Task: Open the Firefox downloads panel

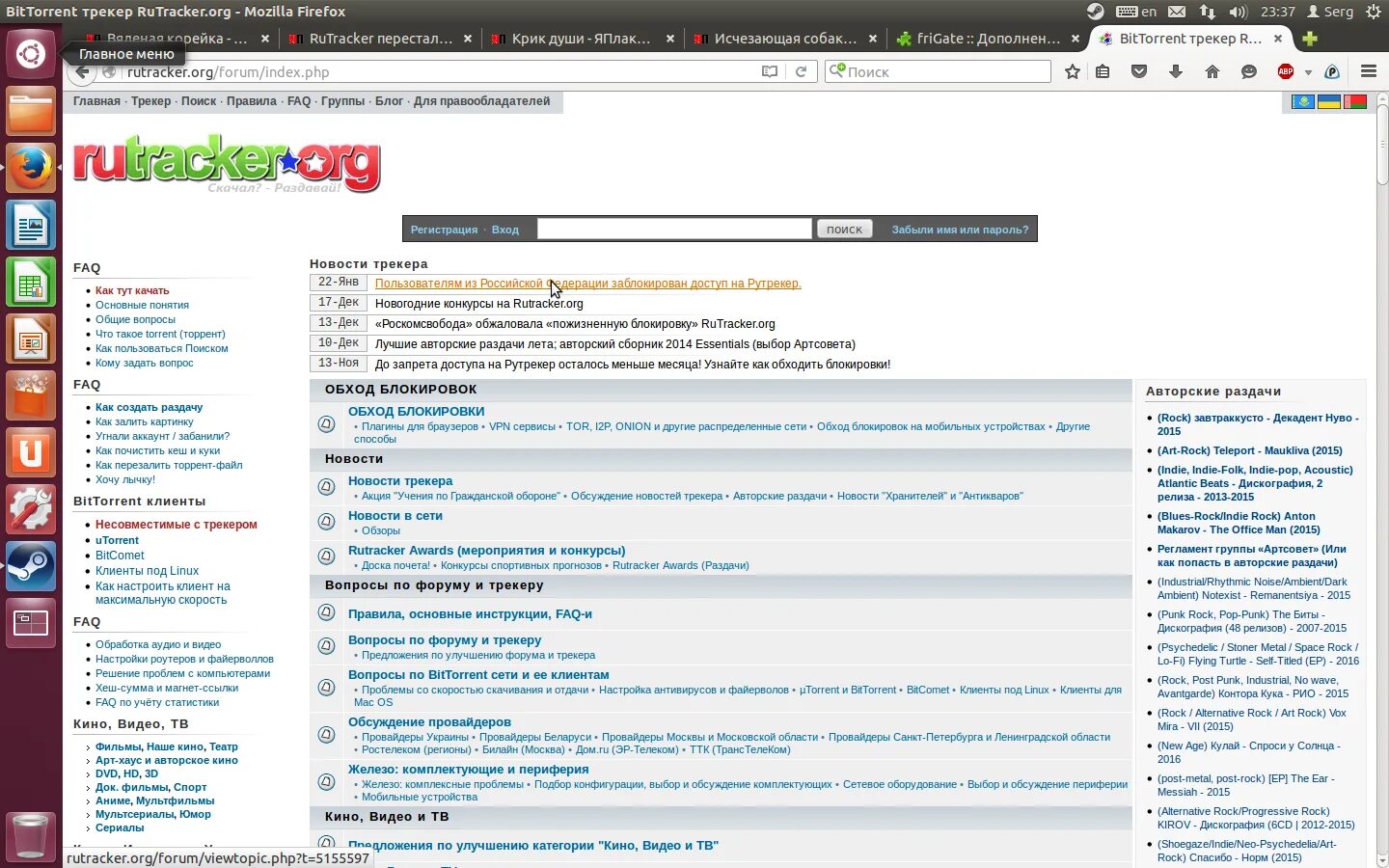Action: [x=1176, y=71]
